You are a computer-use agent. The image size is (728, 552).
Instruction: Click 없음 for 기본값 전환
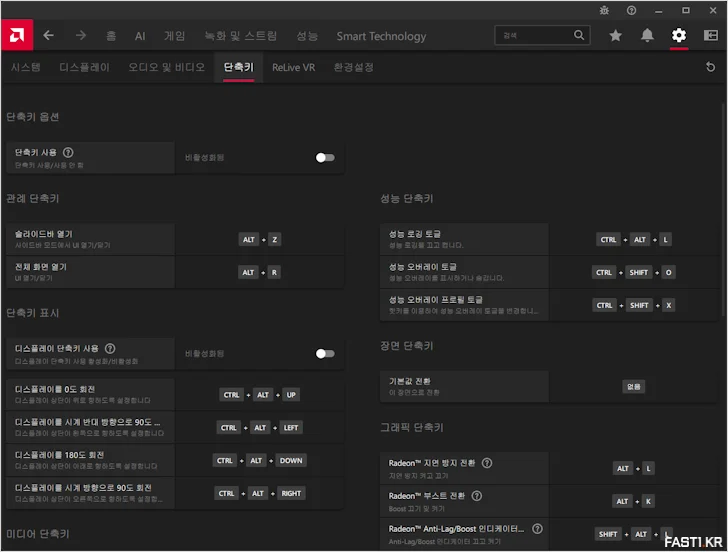[x=633, y=387]
